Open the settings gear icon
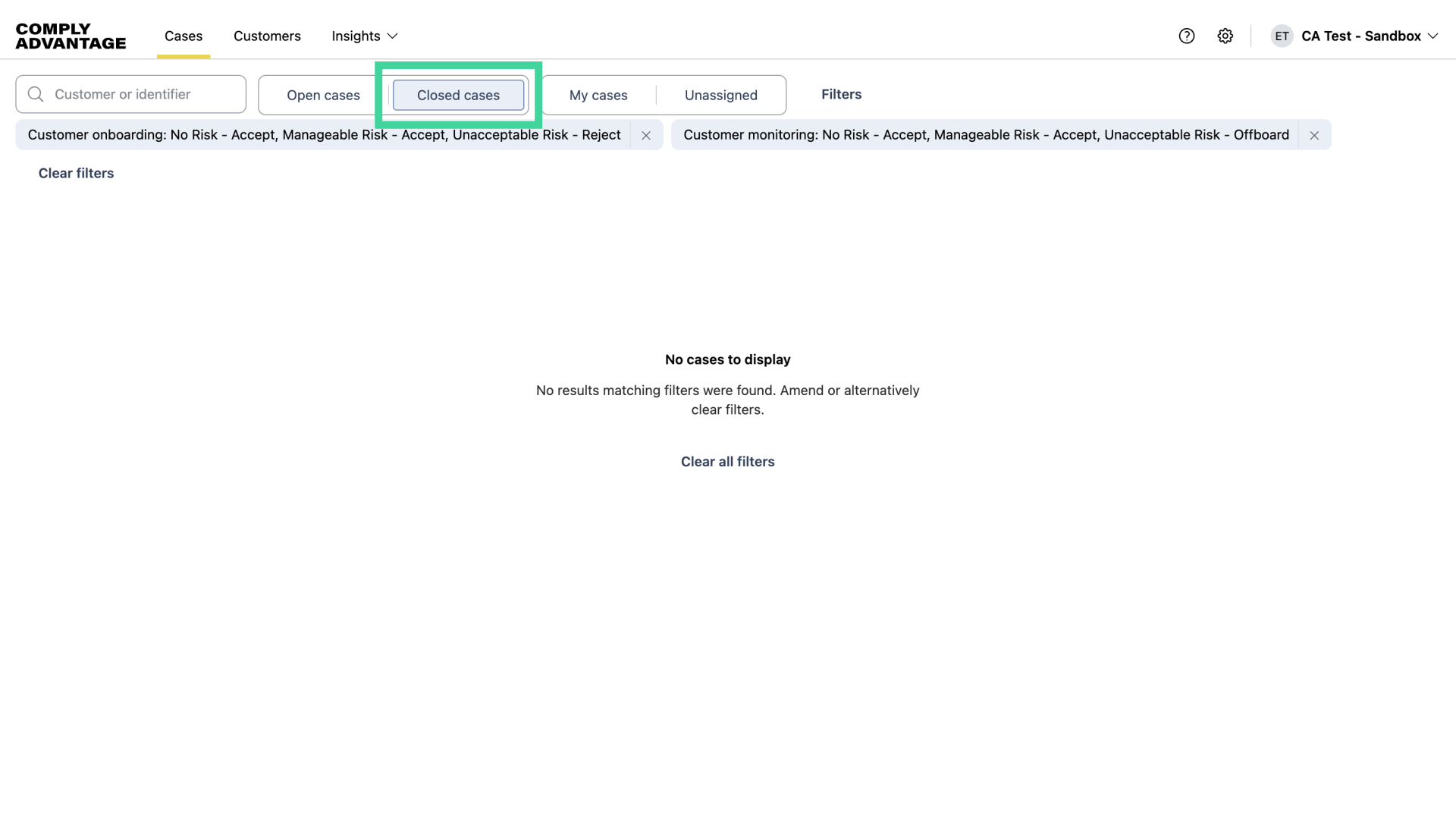This screenshot has height=819, width=1456. click(x=1225, y=36)
